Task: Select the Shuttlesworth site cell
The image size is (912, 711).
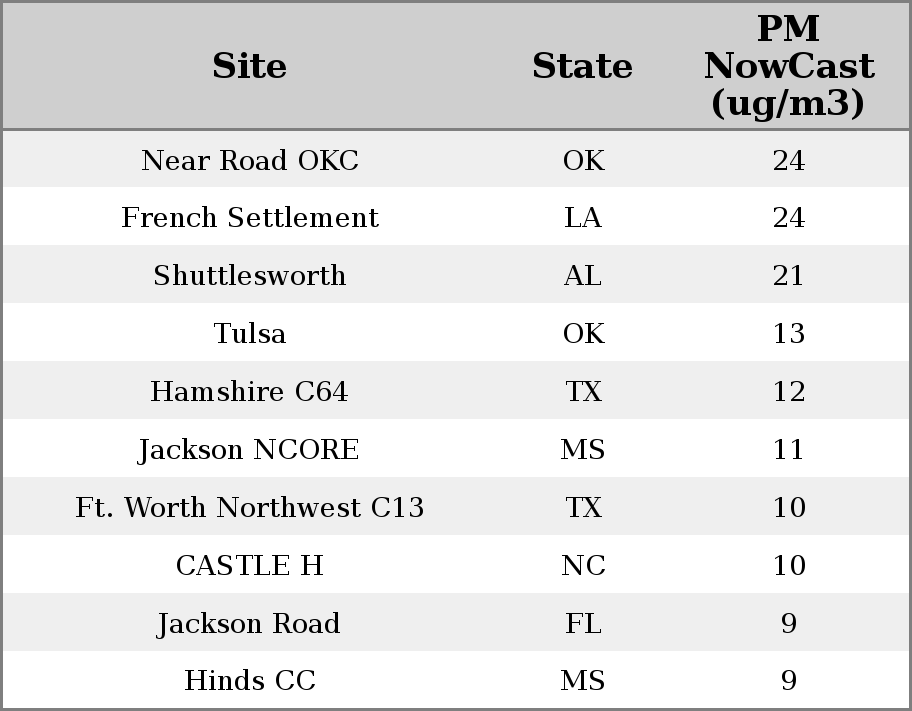Action: tap(250, 275)
